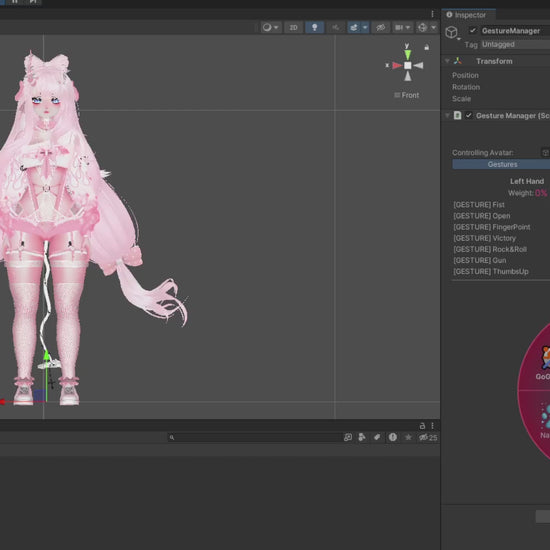Click the Project panel search field
The height and width of the screenshot is (550, 550).
coord(255,437)
